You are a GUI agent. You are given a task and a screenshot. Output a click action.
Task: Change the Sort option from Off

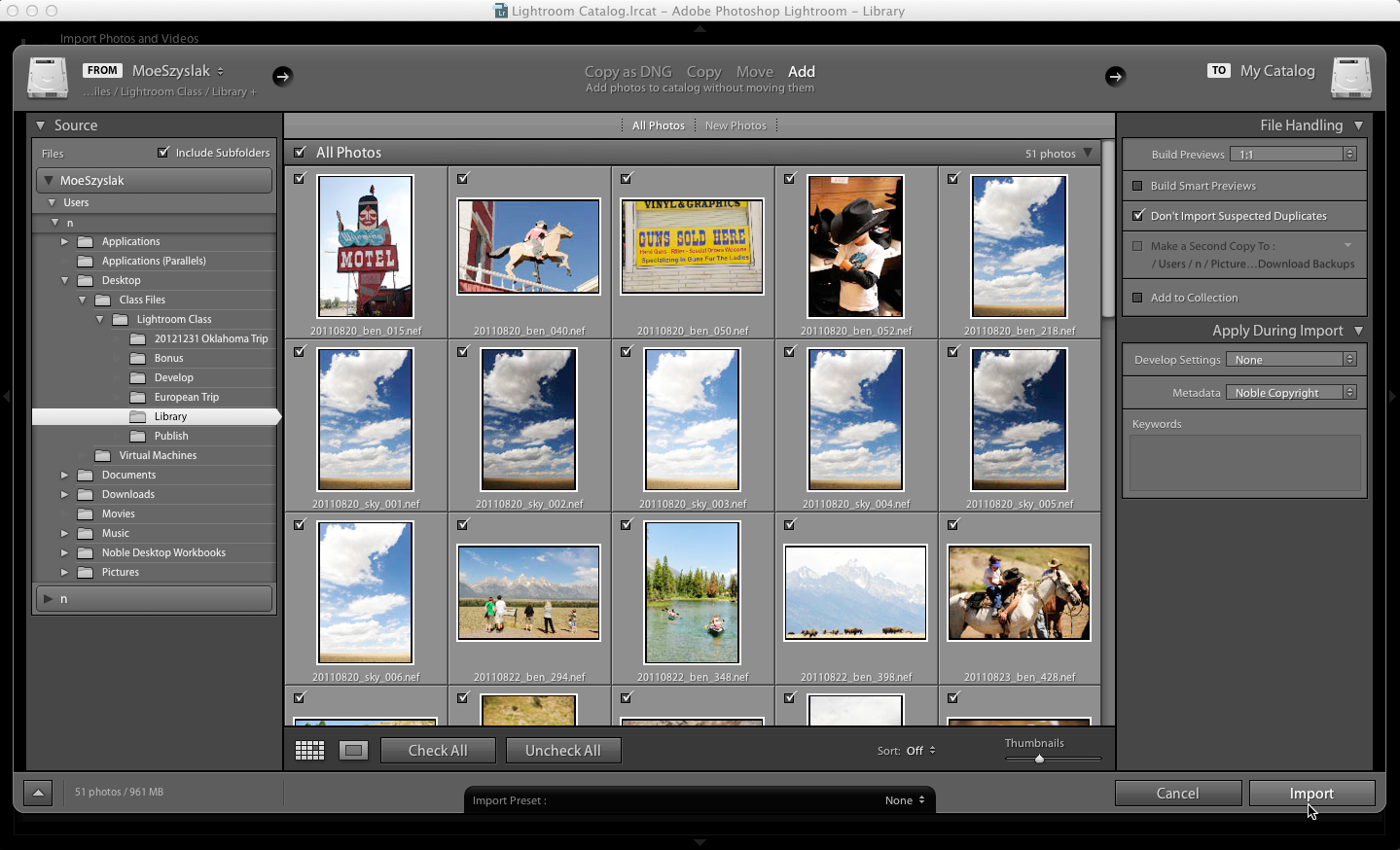913,750
